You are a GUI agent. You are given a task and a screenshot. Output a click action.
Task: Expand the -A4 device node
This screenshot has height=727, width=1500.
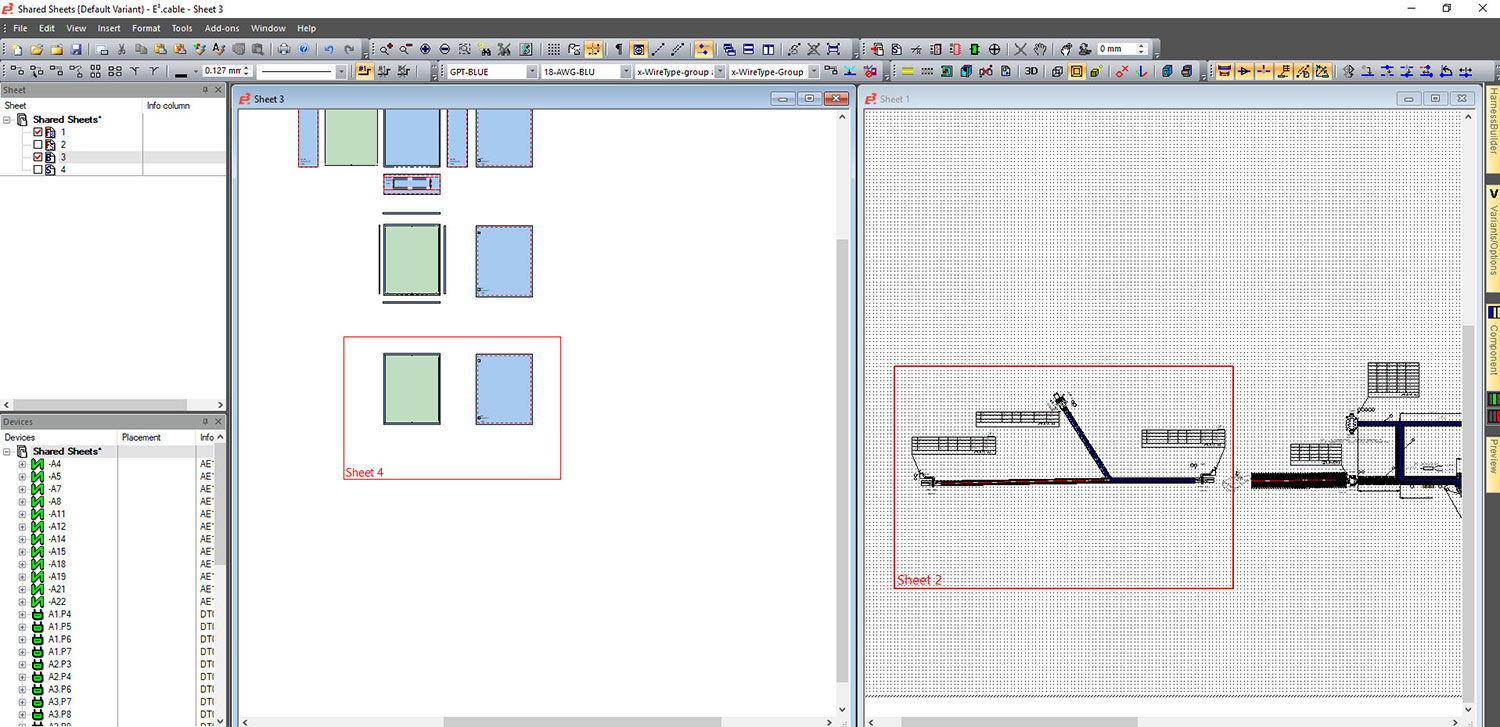(x=22, y=463)
